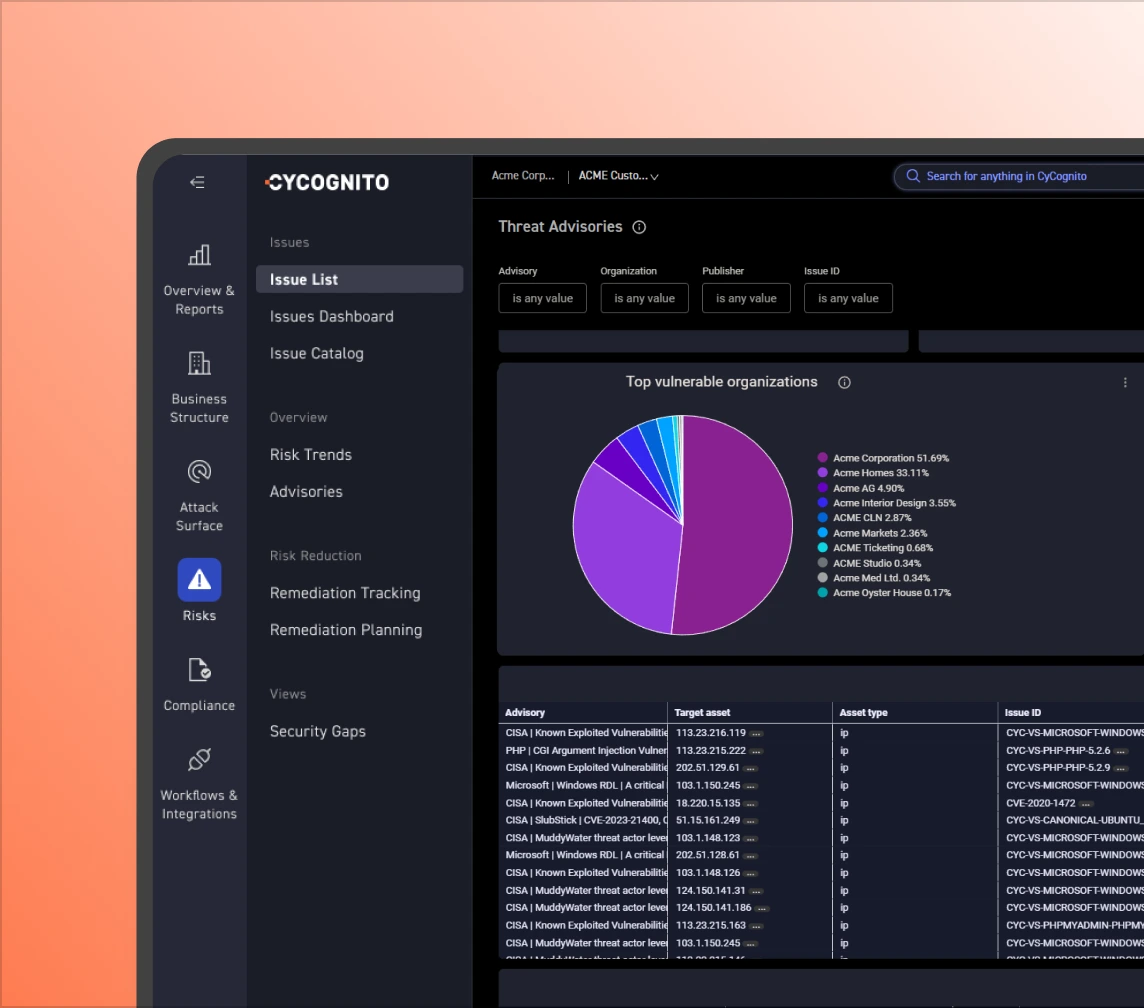Click info icon beside Threat Advisories
Viewport: 1144px width, 1008px height.
pos(640,227)
